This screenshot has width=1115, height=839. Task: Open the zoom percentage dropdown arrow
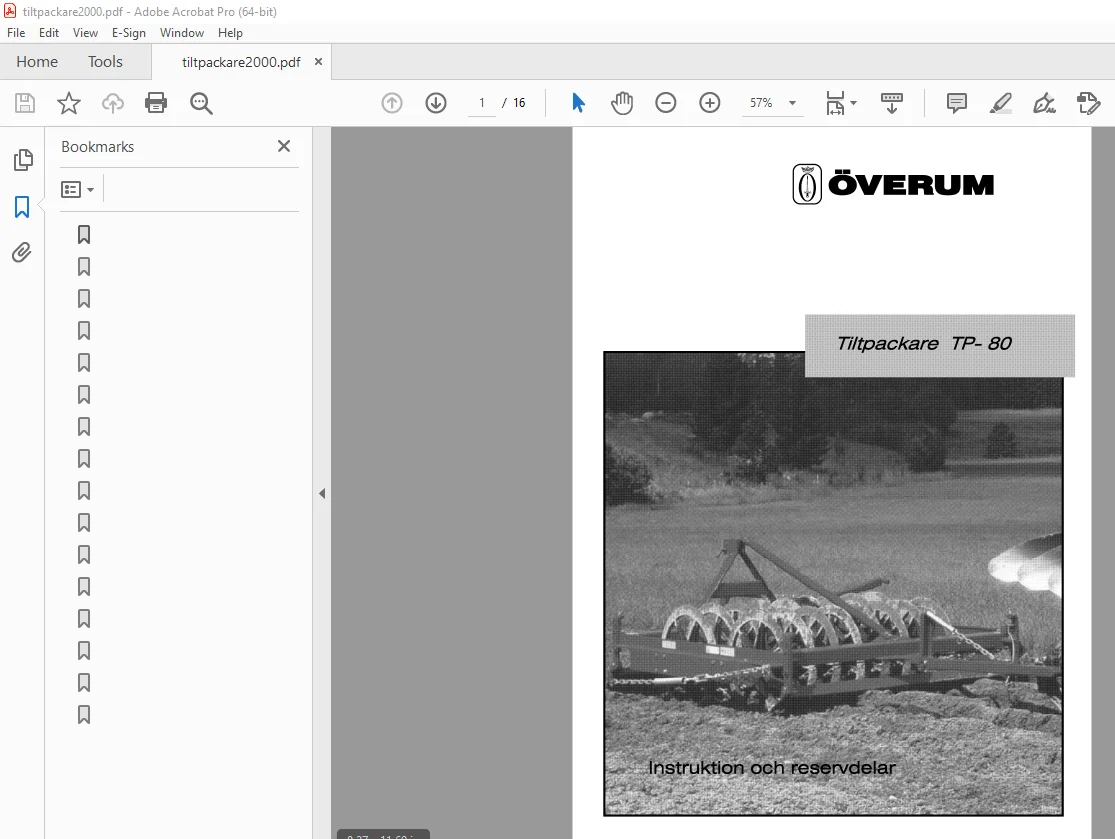(x=792, y=103)
